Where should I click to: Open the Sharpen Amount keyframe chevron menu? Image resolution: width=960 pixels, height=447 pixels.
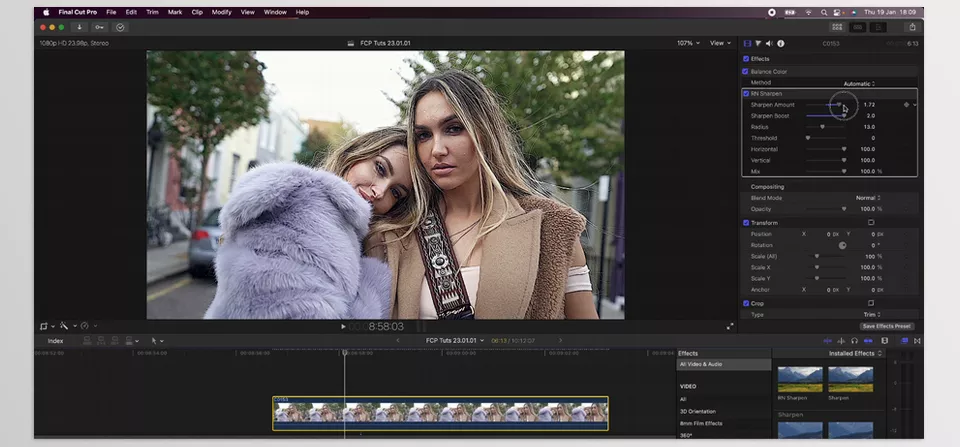(915, 105)
